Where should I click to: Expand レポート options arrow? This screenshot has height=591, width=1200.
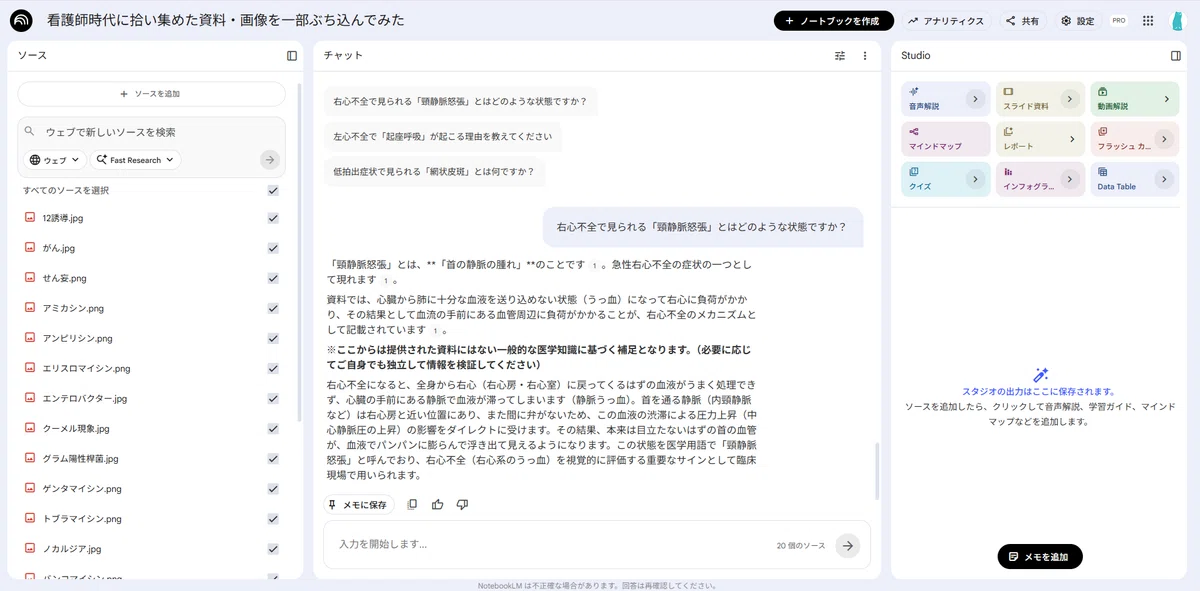pyautogui.click(x=1072, y=139)
